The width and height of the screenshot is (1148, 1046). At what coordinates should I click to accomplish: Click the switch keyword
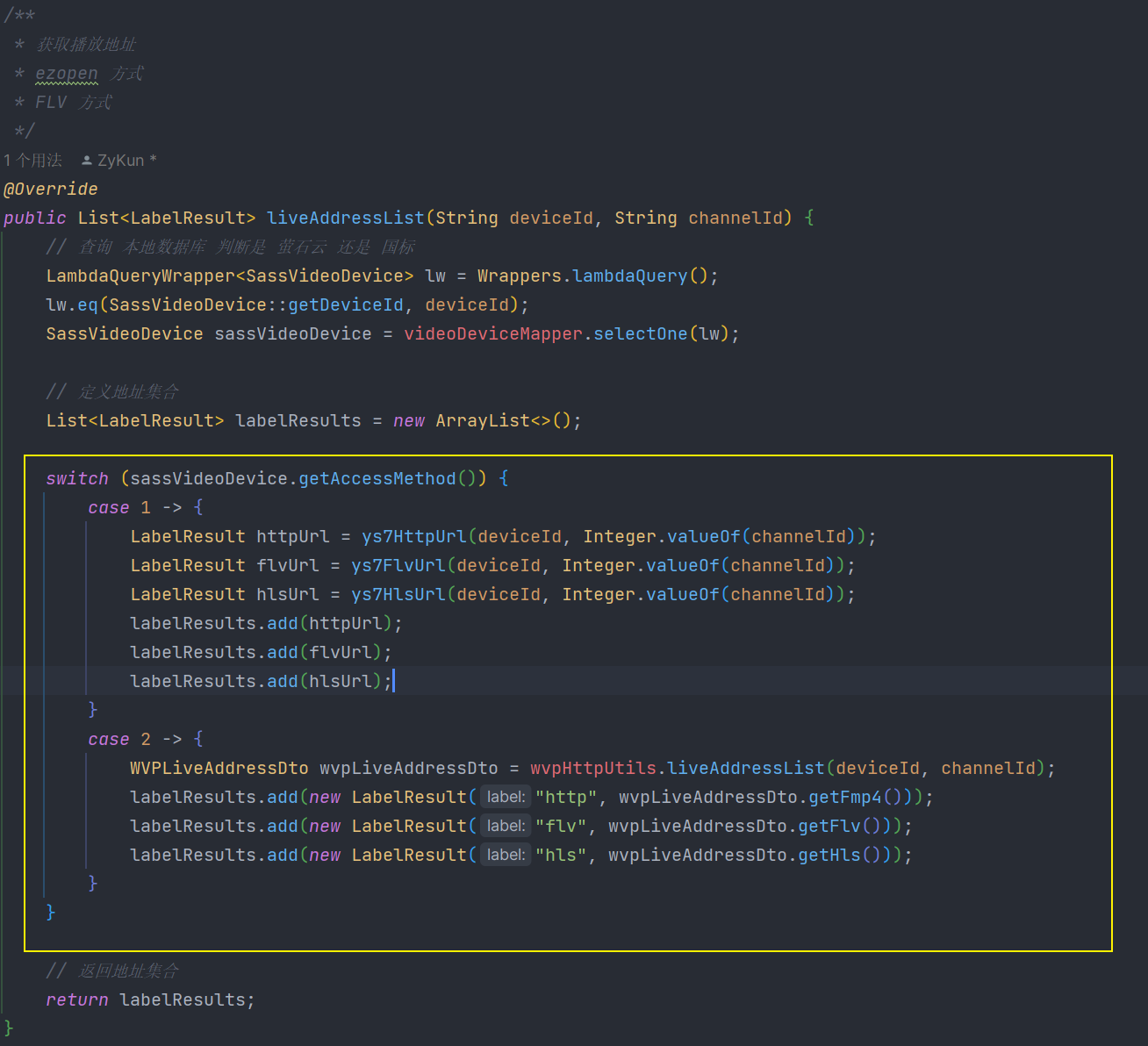(77, 478)
